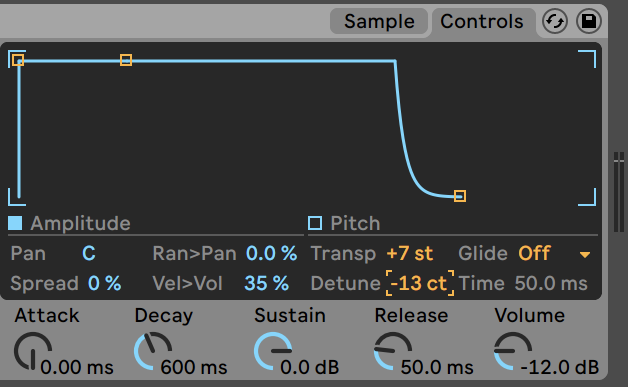Click the Save Preset disk icon
Screen dimensions: 628x387
click(589, 21)
